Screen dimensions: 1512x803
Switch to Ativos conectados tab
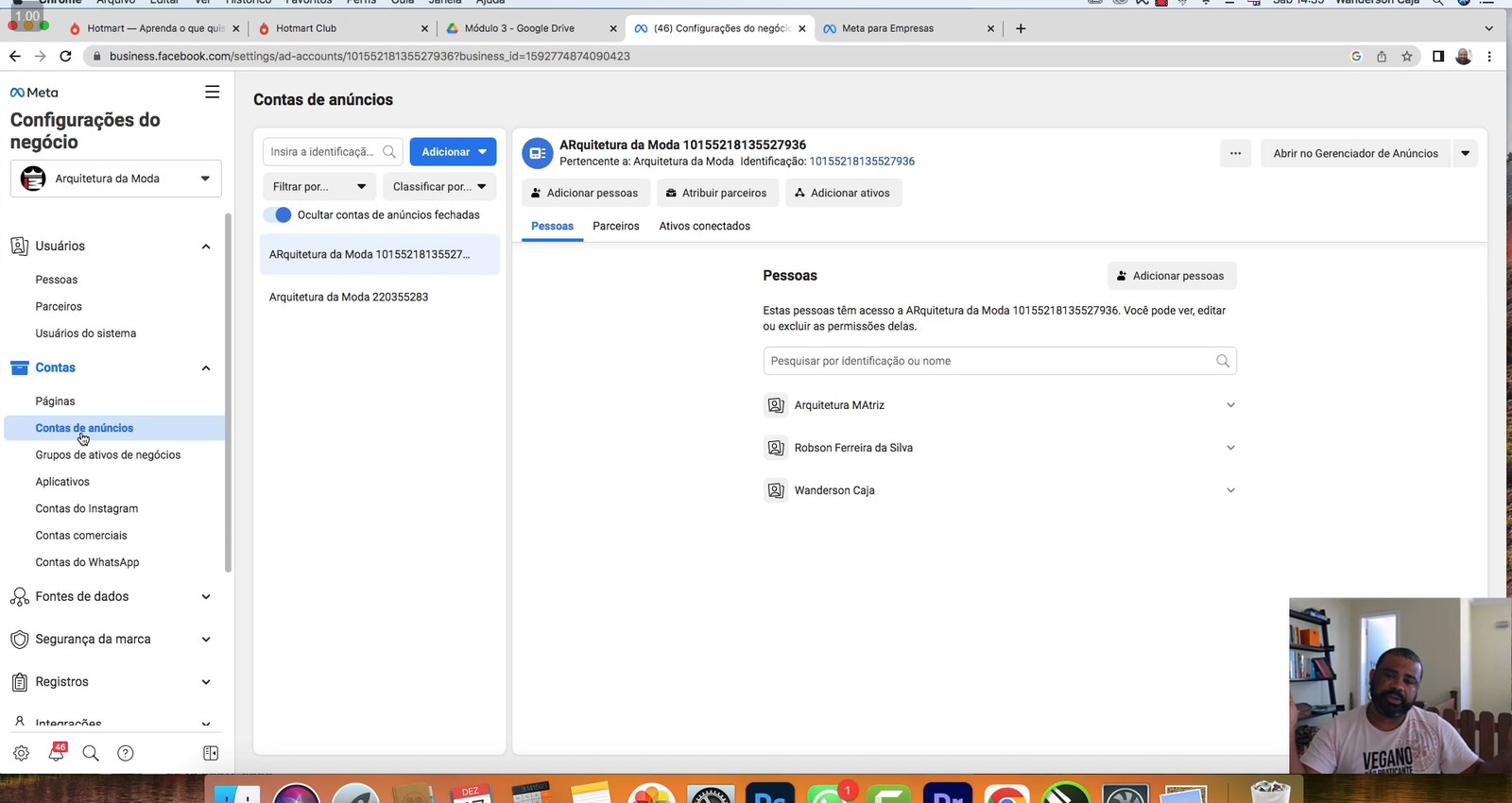pos(705,227)
